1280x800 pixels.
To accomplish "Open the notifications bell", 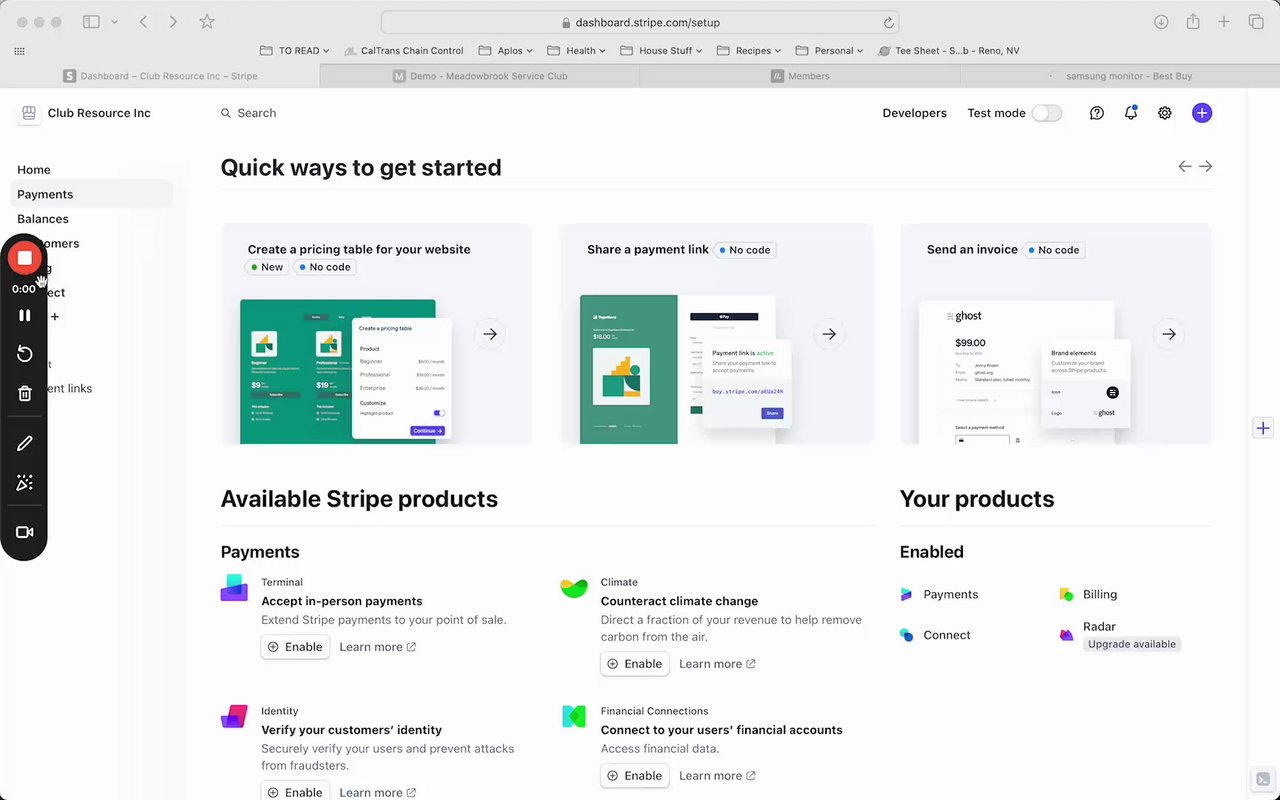I will point(1131,113).
